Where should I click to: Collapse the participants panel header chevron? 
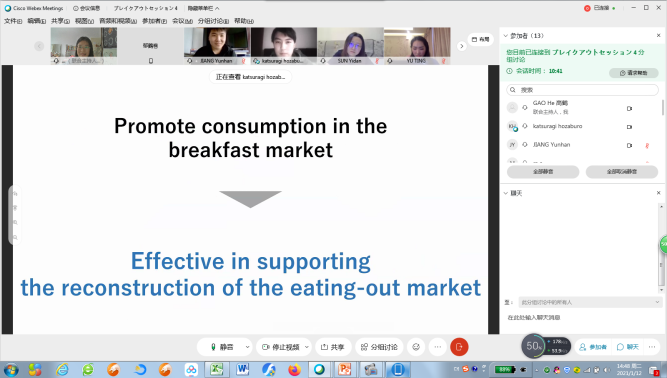click(x=505, y=36)
